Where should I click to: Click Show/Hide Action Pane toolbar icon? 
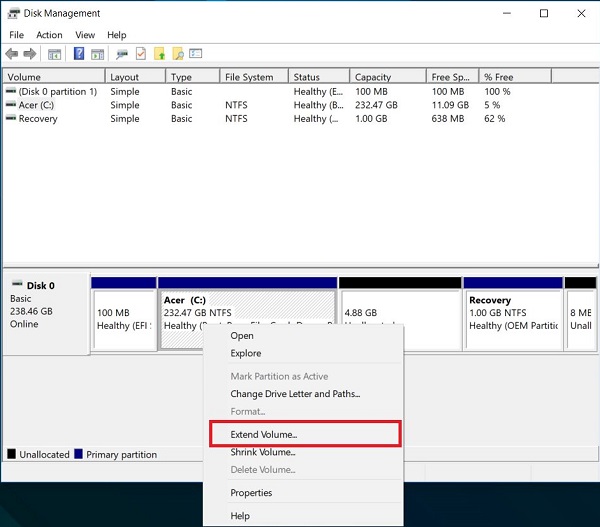pyautogui.click(x=98, y=54)
